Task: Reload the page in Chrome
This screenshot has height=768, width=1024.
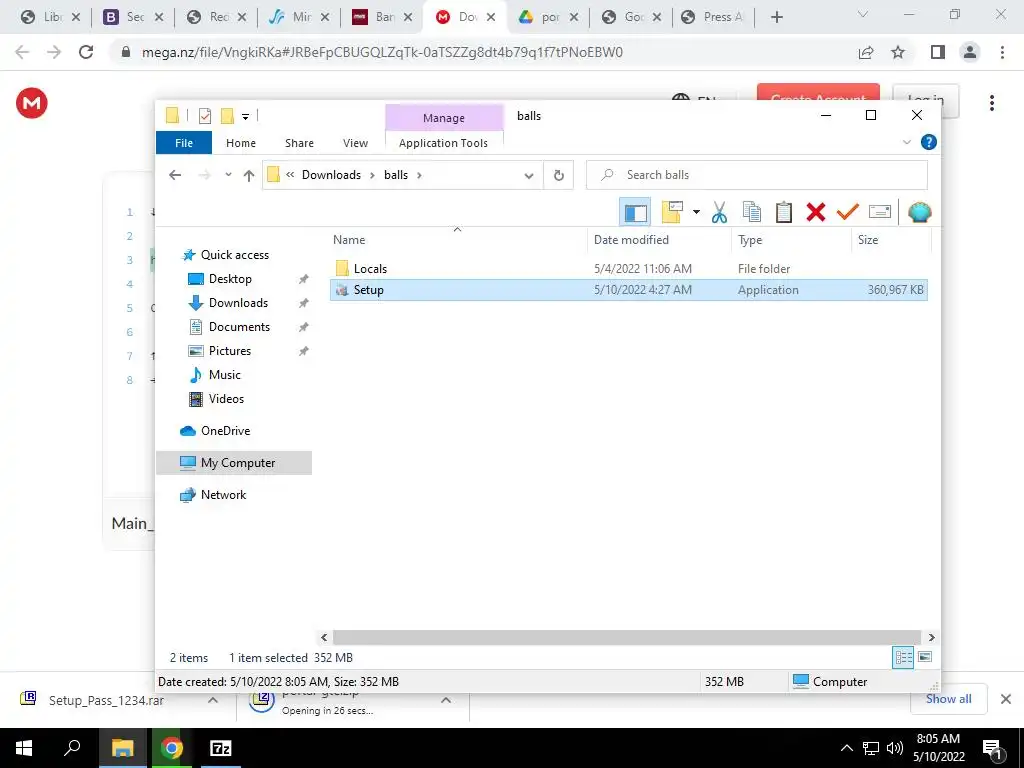Action: point(86,52)
